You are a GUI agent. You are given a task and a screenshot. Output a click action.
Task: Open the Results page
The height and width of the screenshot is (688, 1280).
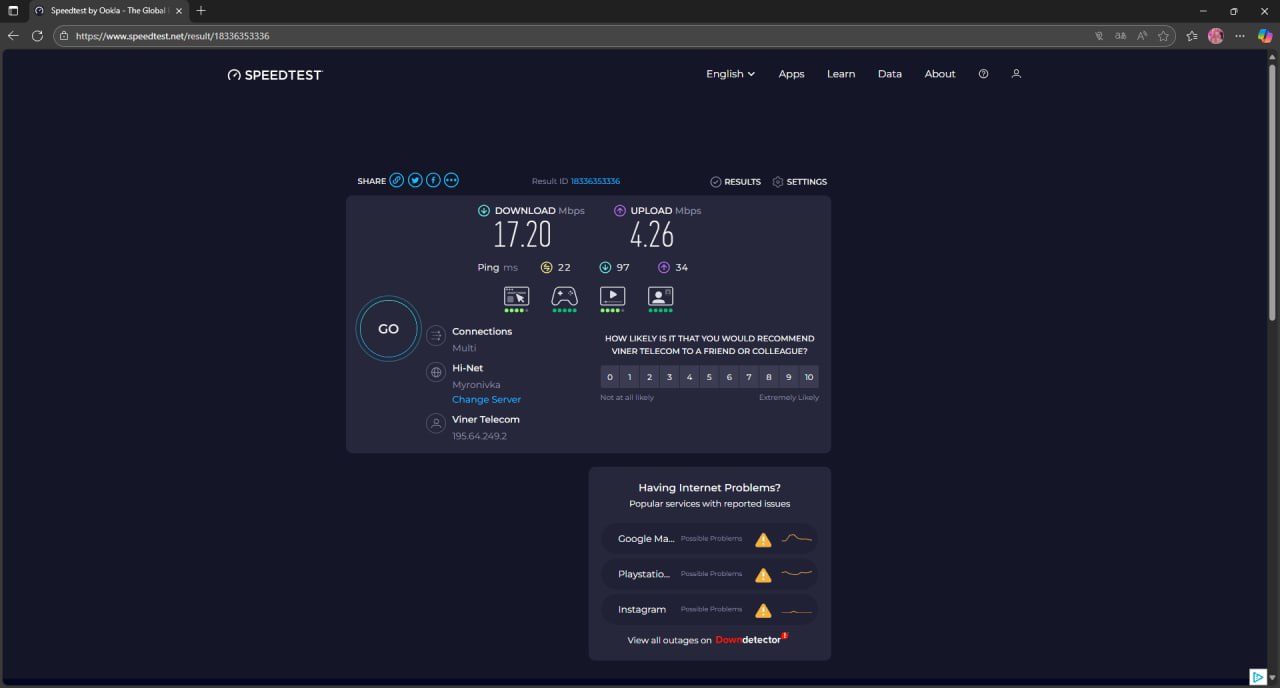click(735, 182)
